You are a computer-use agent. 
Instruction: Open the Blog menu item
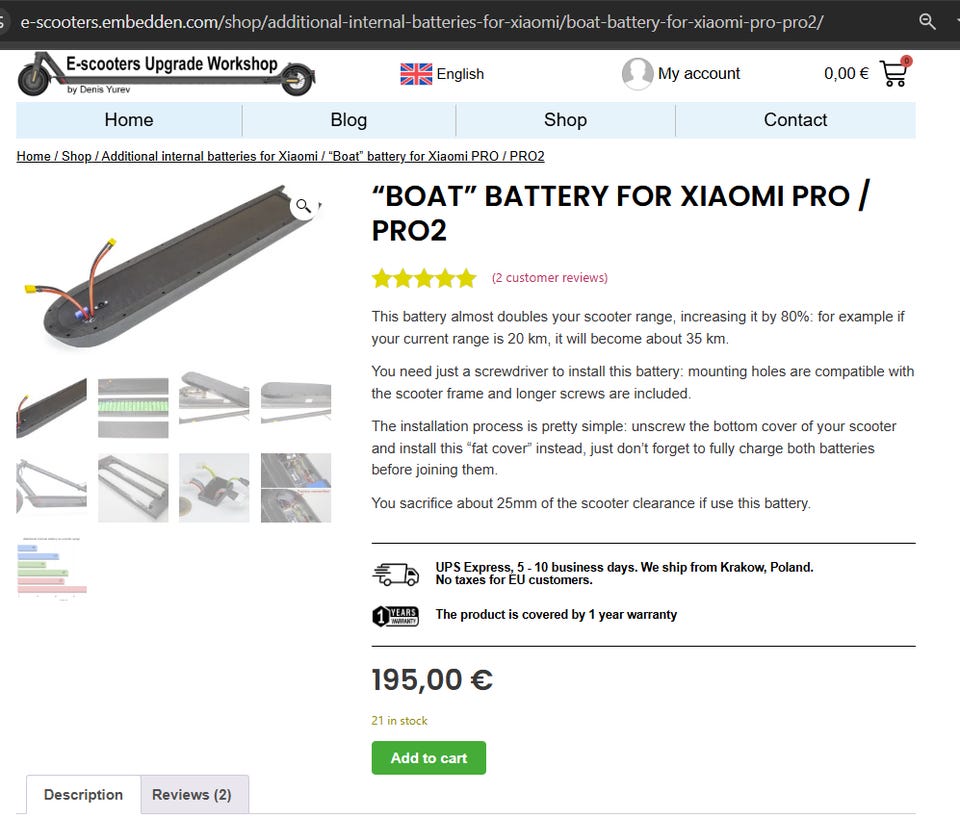click(348, 120)
